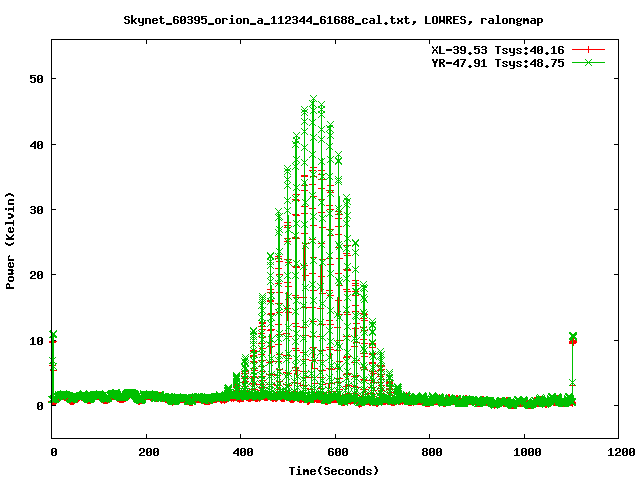Click the y-axis tick label 40
Screen dimensions: 640x480
tap(36, 144)
